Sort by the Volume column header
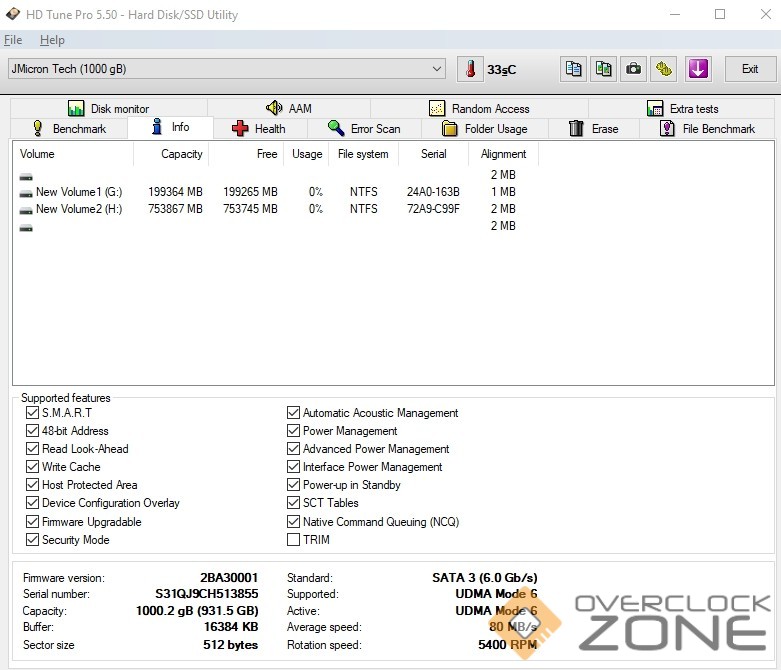The height and width of the screenshot is (670, 781). pos(73,154)
